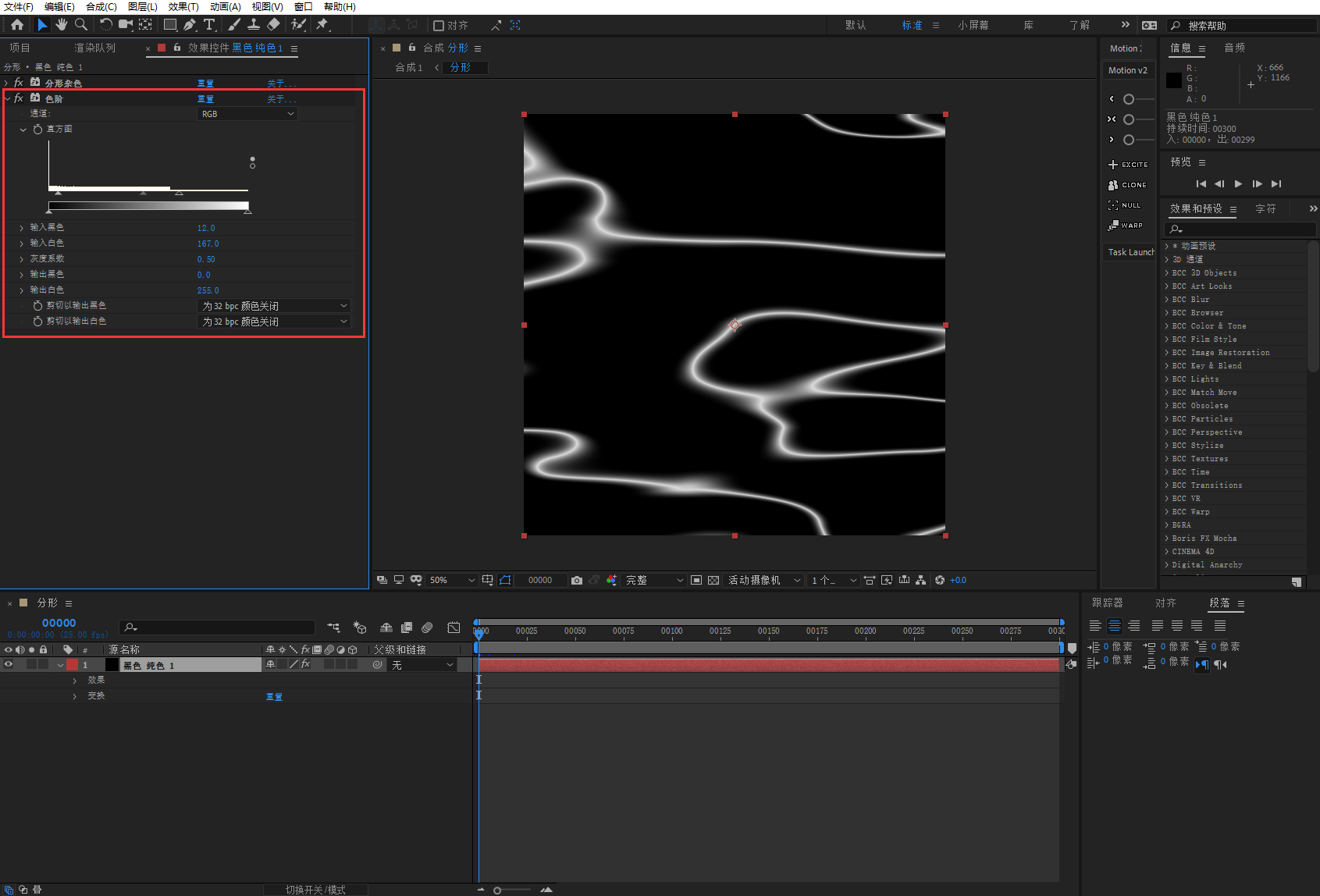Select the Pen tool
Screen dimensions: 1320x896
[190, 25]
